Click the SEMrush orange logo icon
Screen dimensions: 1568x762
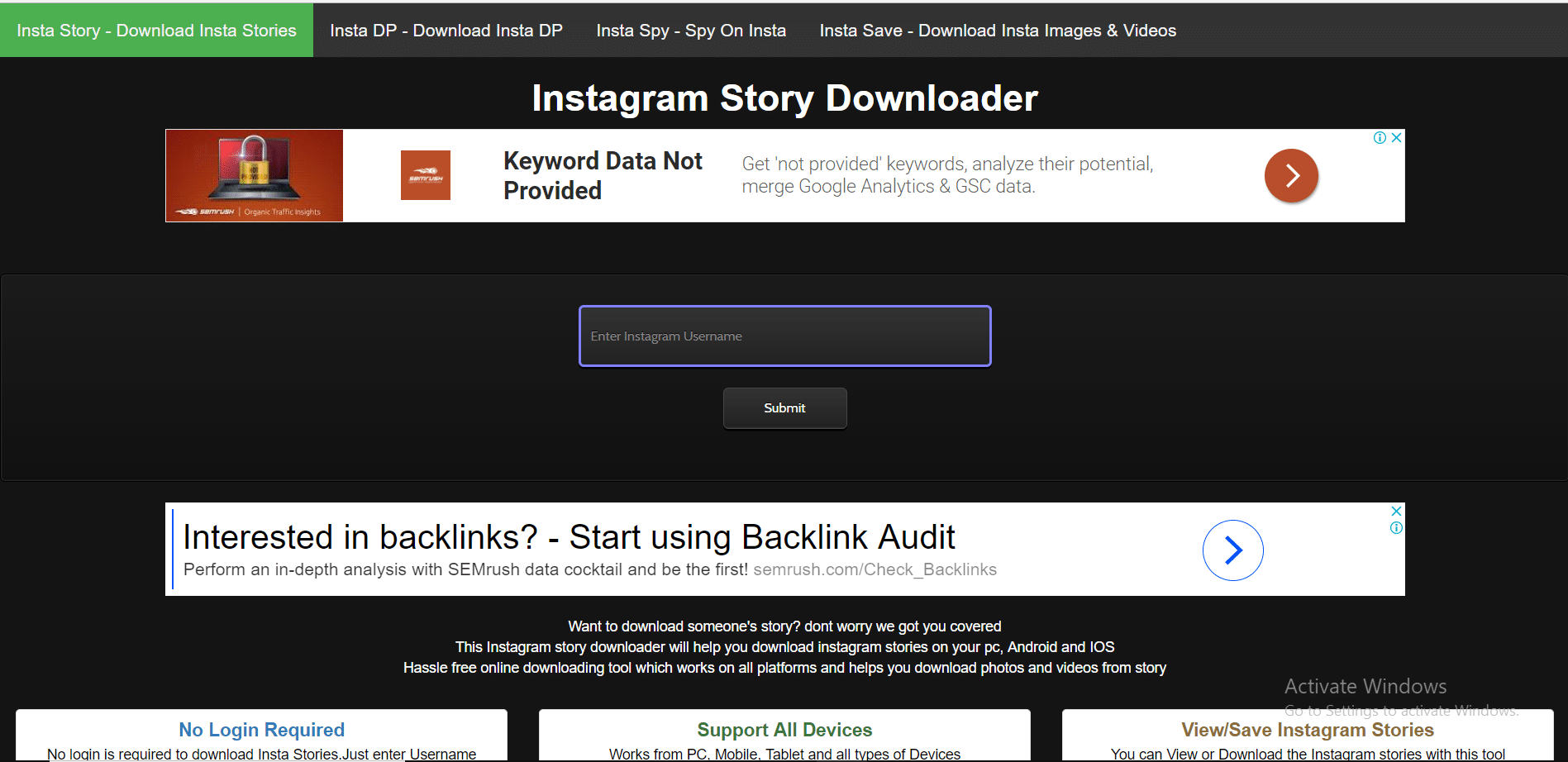426,175
